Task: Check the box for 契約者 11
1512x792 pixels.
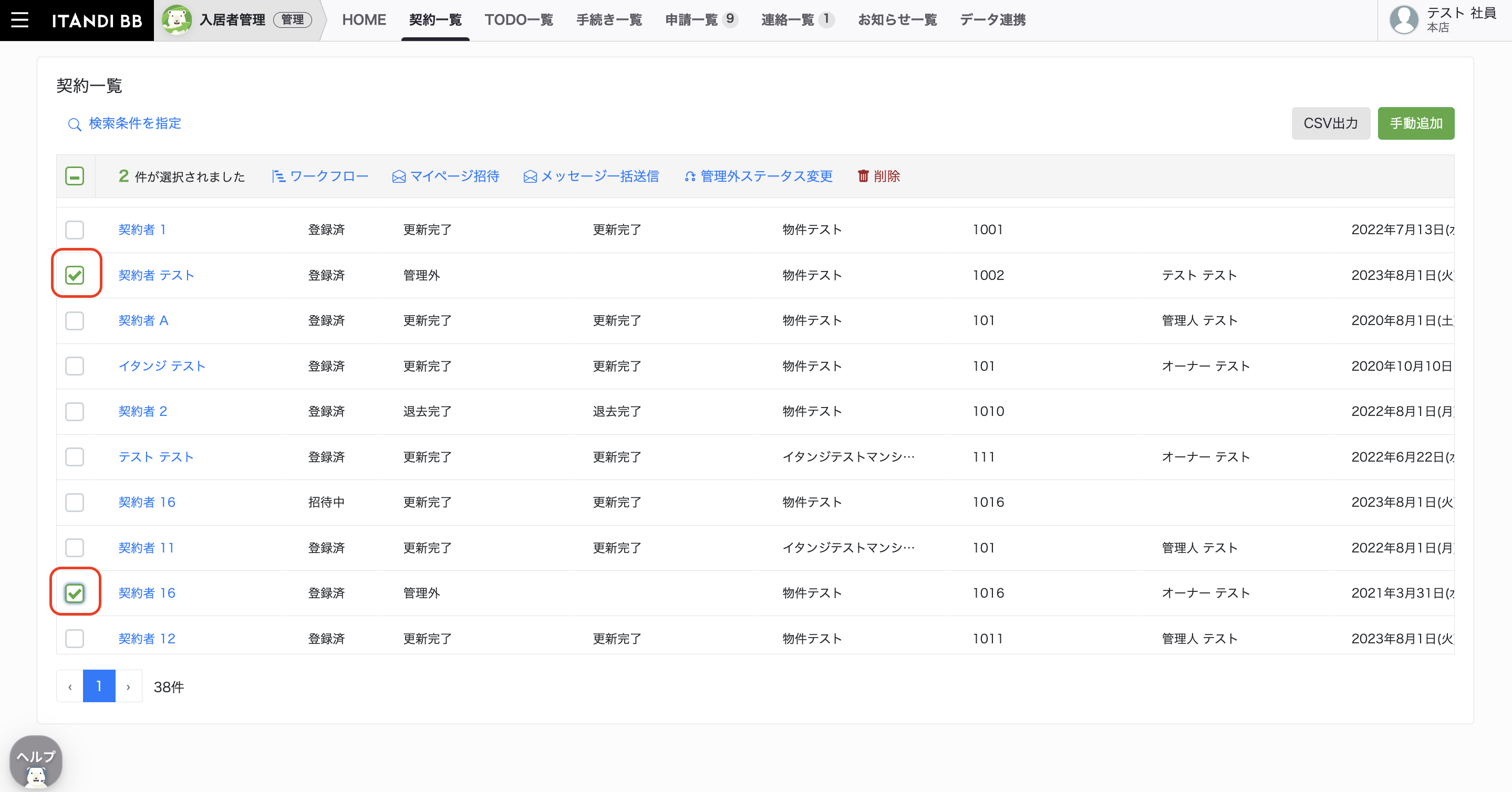Action: click(x=75, y=548)
